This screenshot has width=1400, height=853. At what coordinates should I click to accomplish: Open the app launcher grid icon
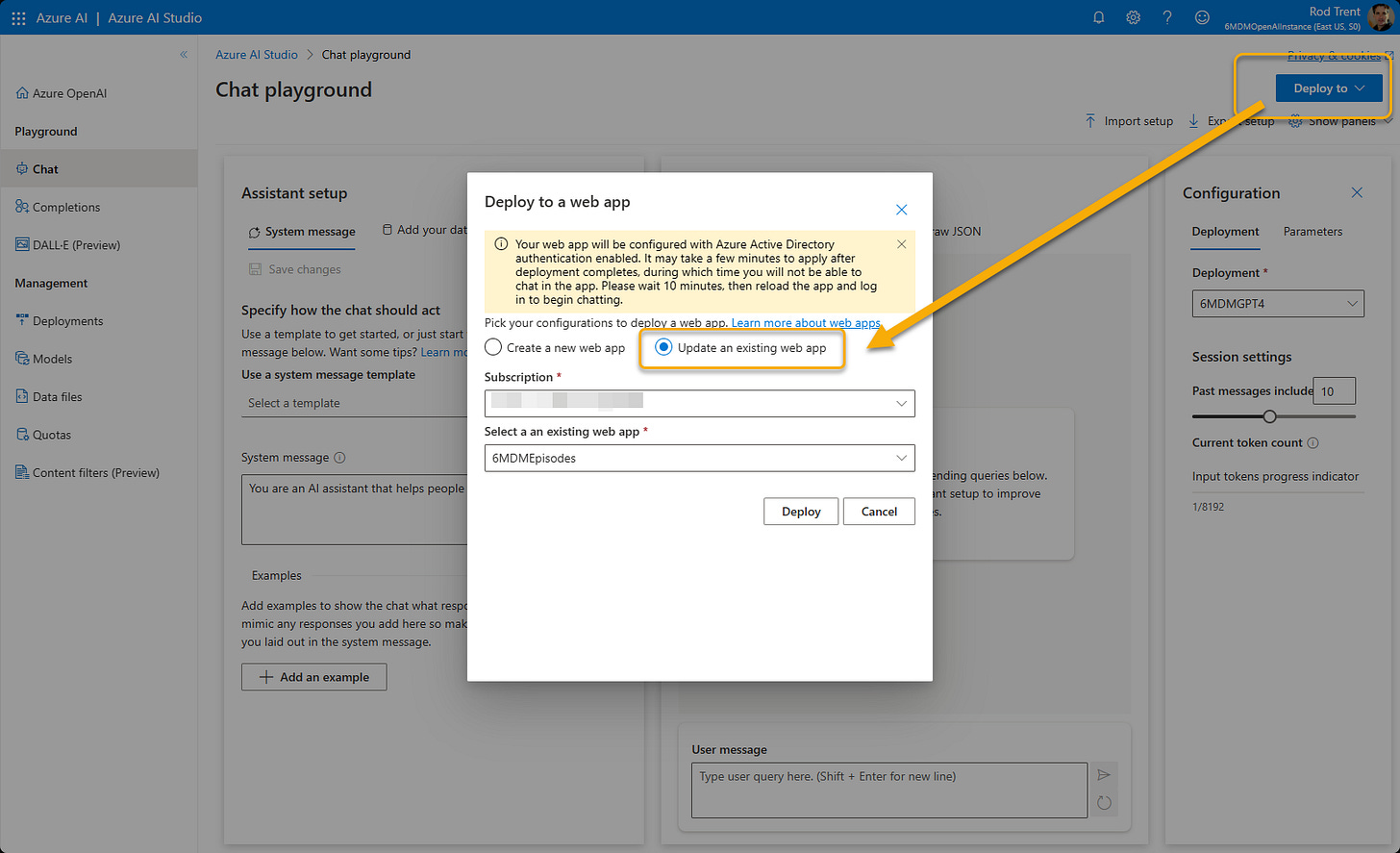coord(18,18)
